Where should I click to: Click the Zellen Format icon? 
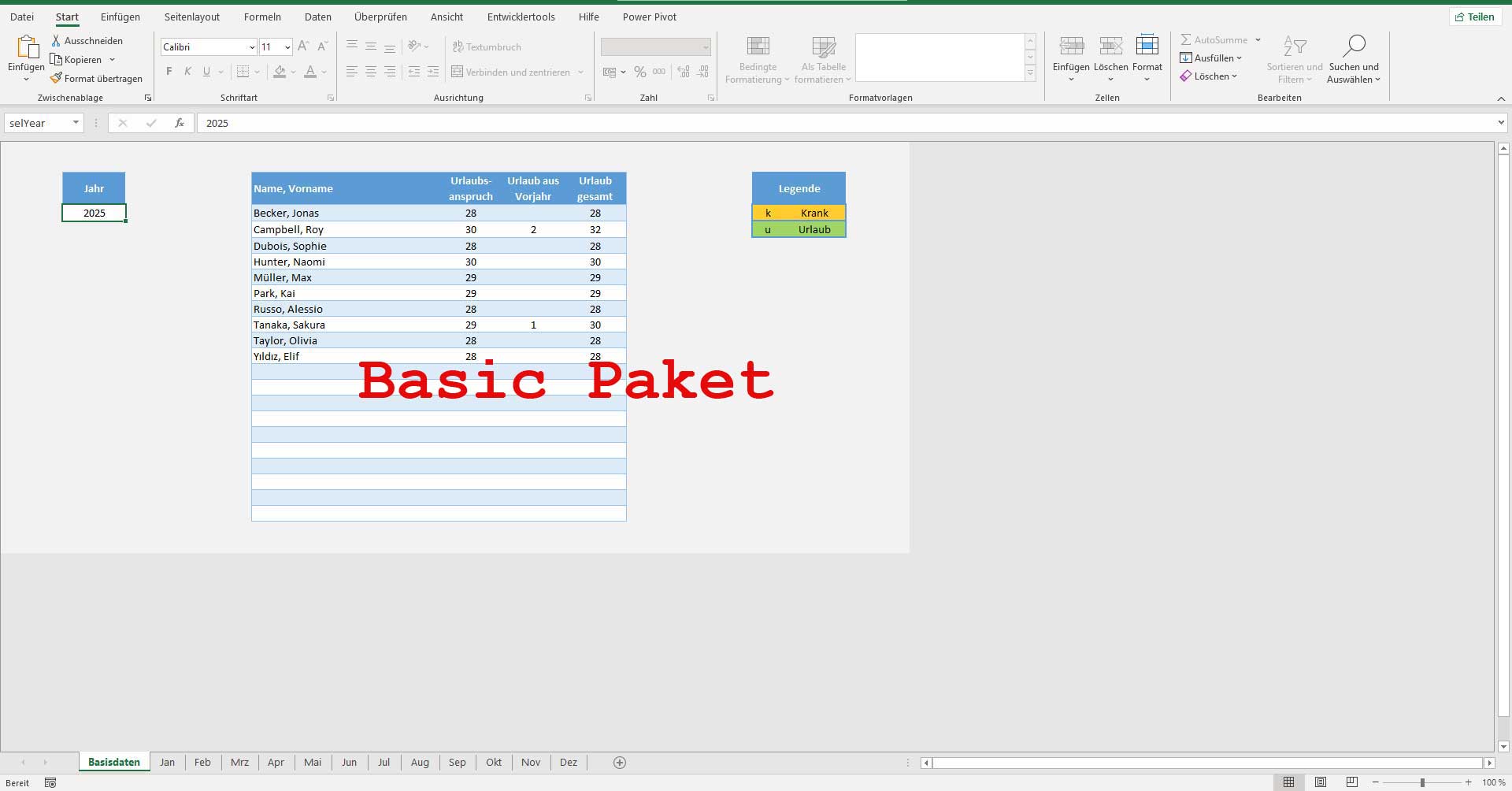pyautogui.click(x=1147, y=46)
